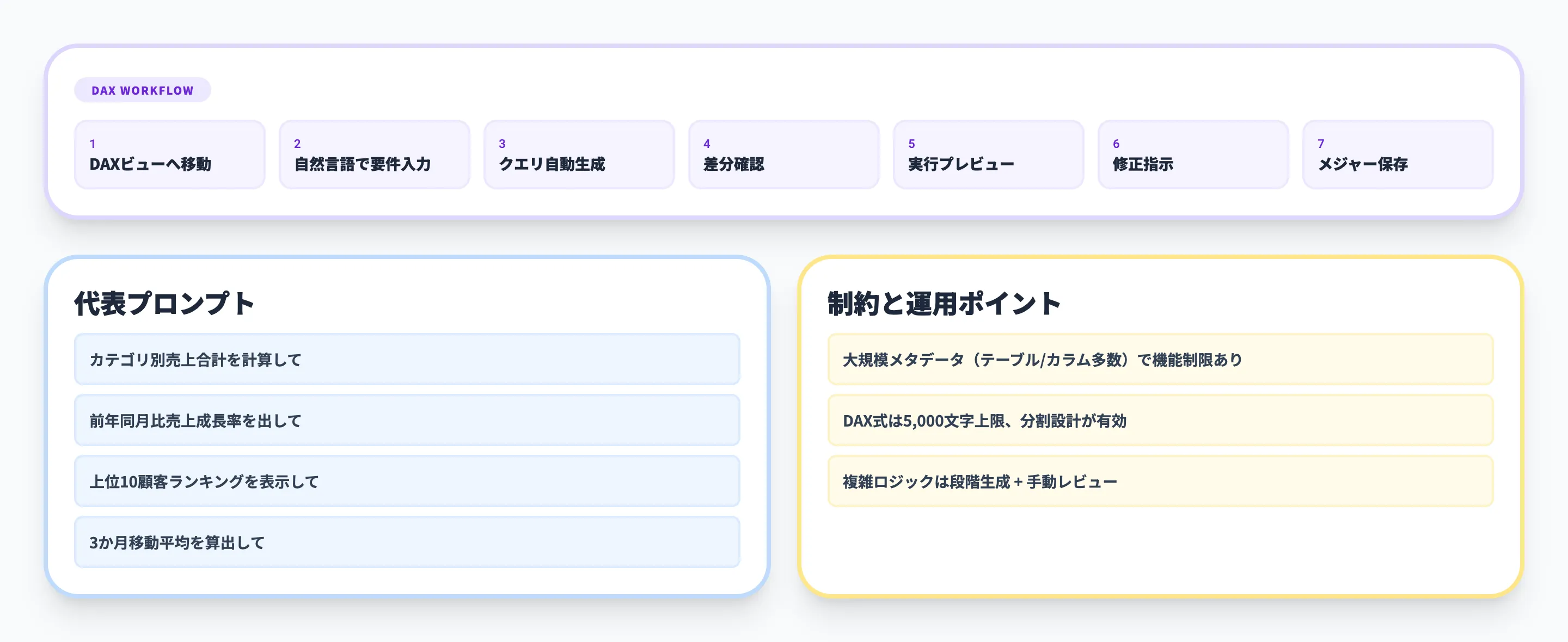
Task: Click the DAX式は5,000文字上限 constraint
Action: [1160, 421]
